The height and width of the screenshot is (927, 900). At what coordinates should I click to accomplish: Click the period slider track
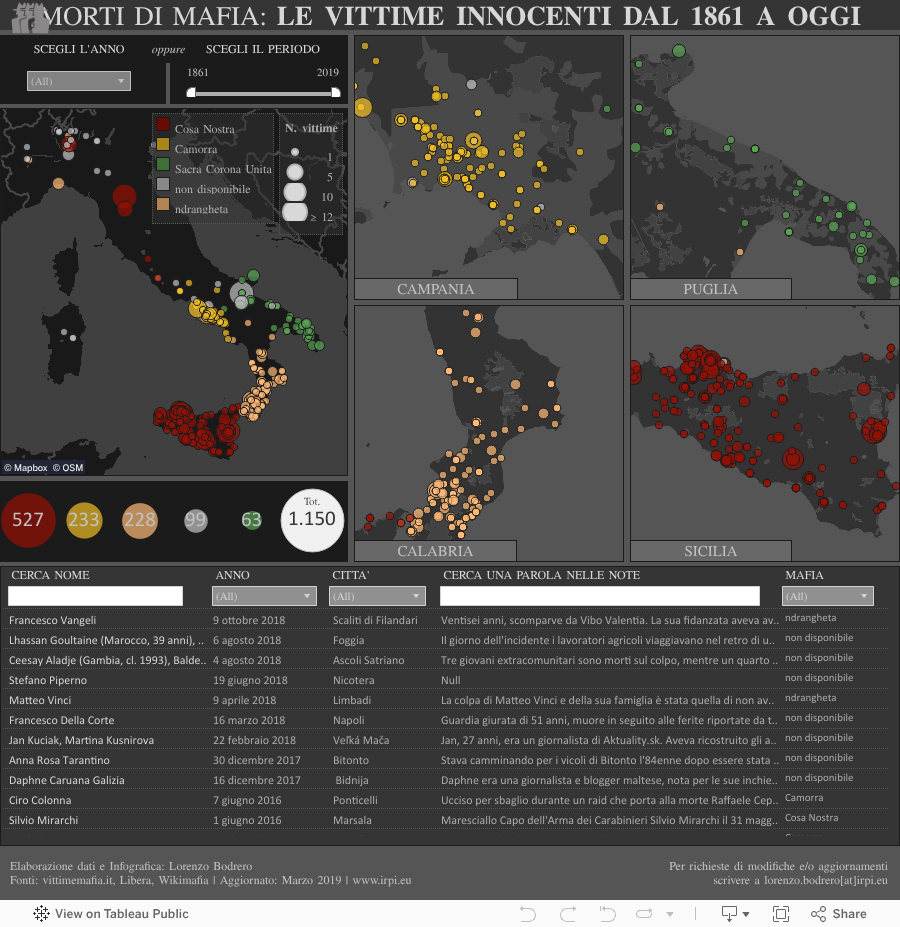263,93
